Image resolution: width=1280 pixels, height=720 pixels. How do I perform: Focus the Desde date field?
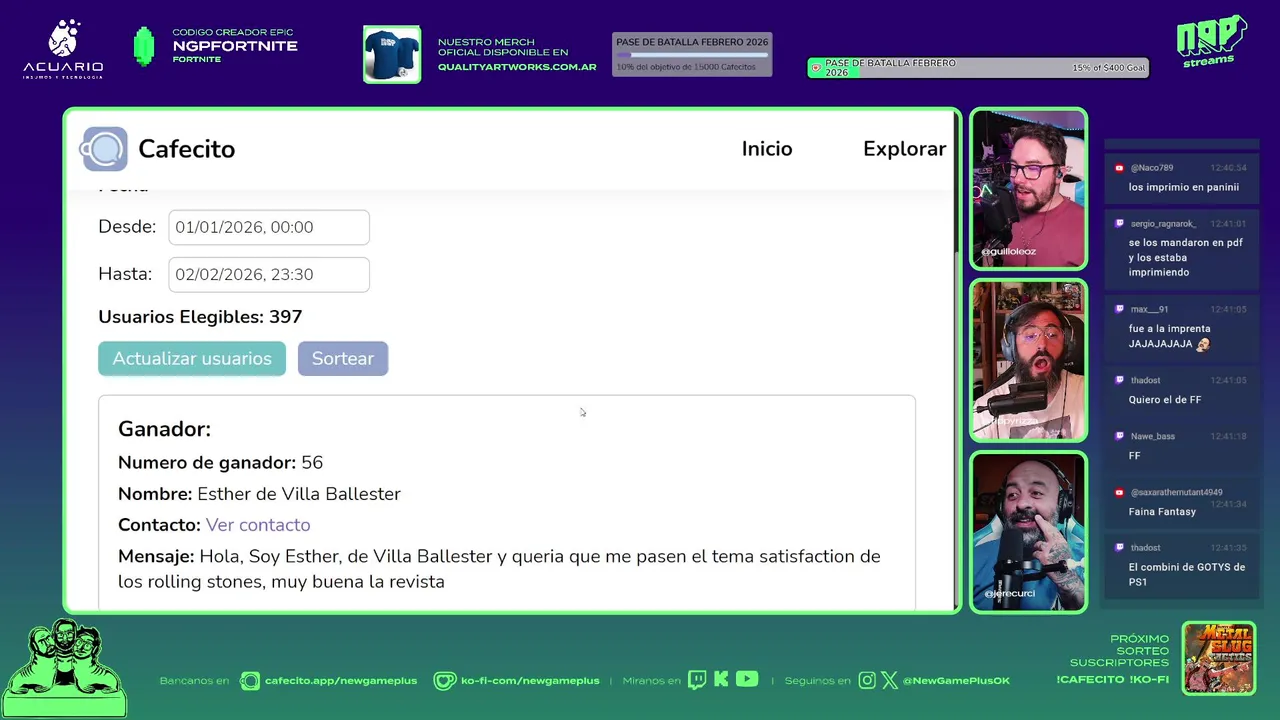[269, 227]
